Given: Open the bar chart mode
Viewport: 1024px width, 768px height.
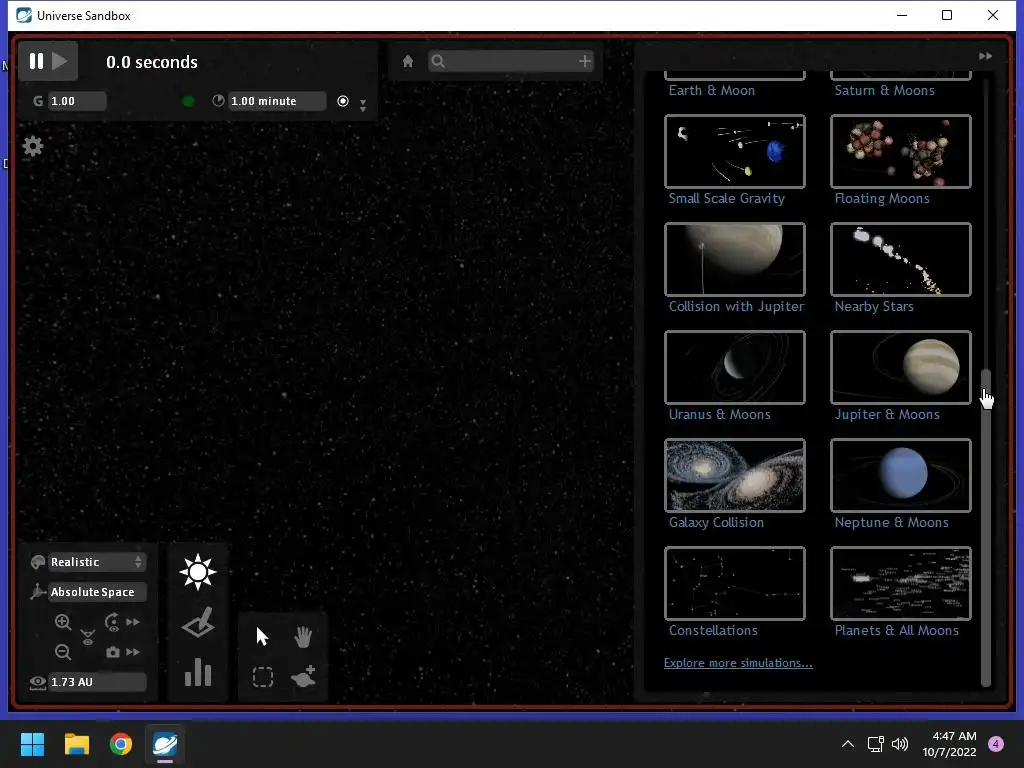Looking at the screenshot, I should coord(198,672).
